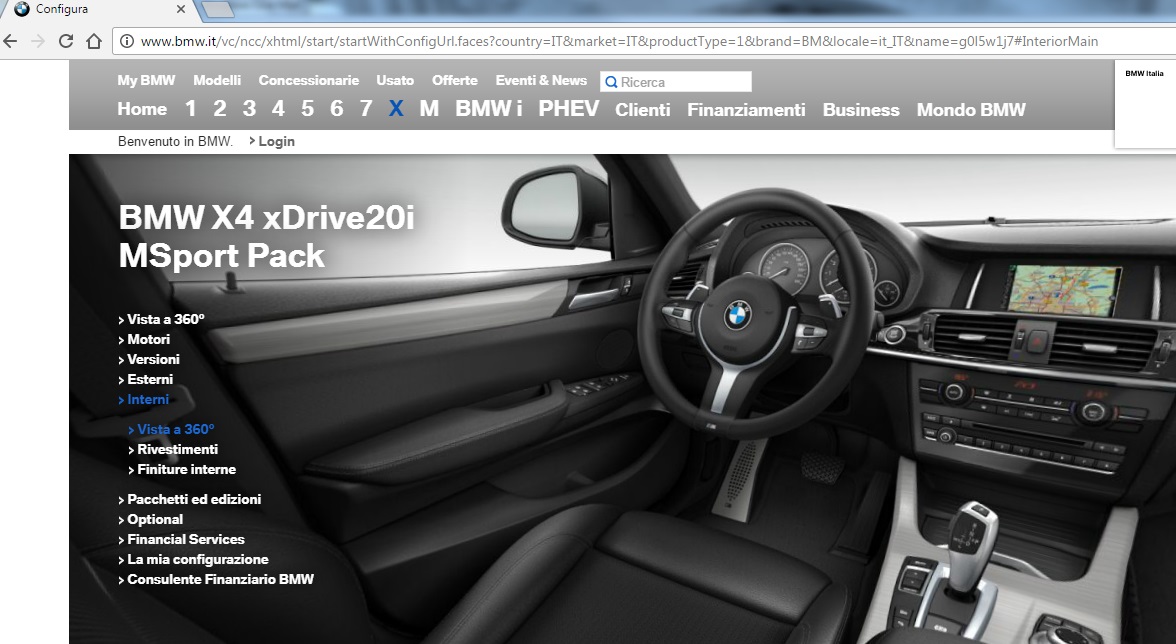Select Serie 3 in navigation
1176x644 pixels.
pyautogui.click(x=249, y=109)
